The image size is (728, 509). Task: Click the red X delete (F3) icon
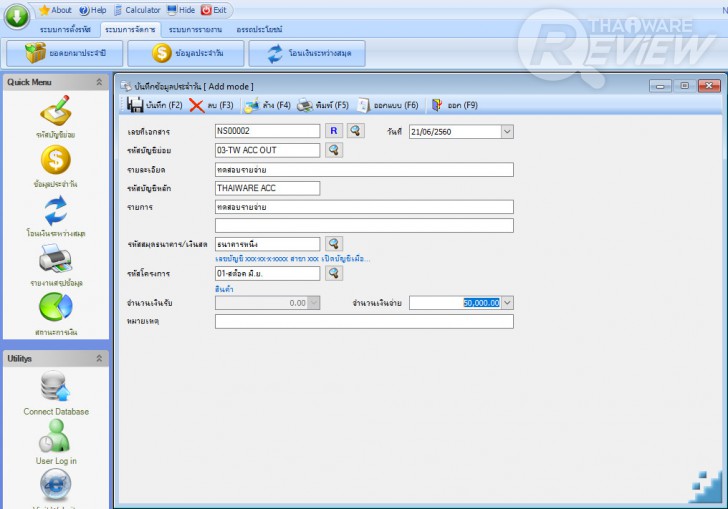click(197, 105)
